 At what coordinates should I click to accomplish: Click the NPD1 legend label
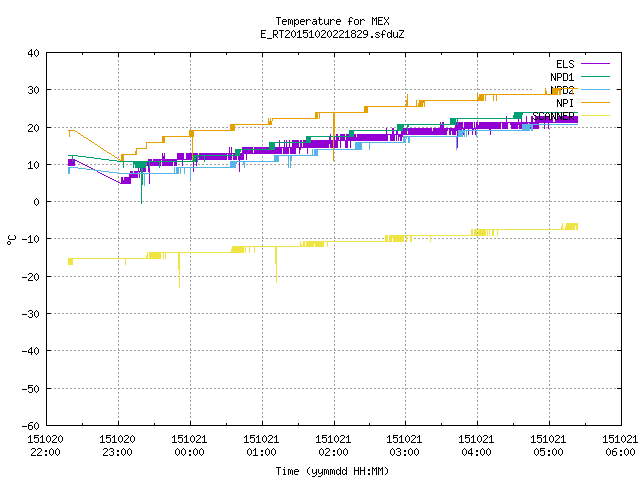click(562, 77)
